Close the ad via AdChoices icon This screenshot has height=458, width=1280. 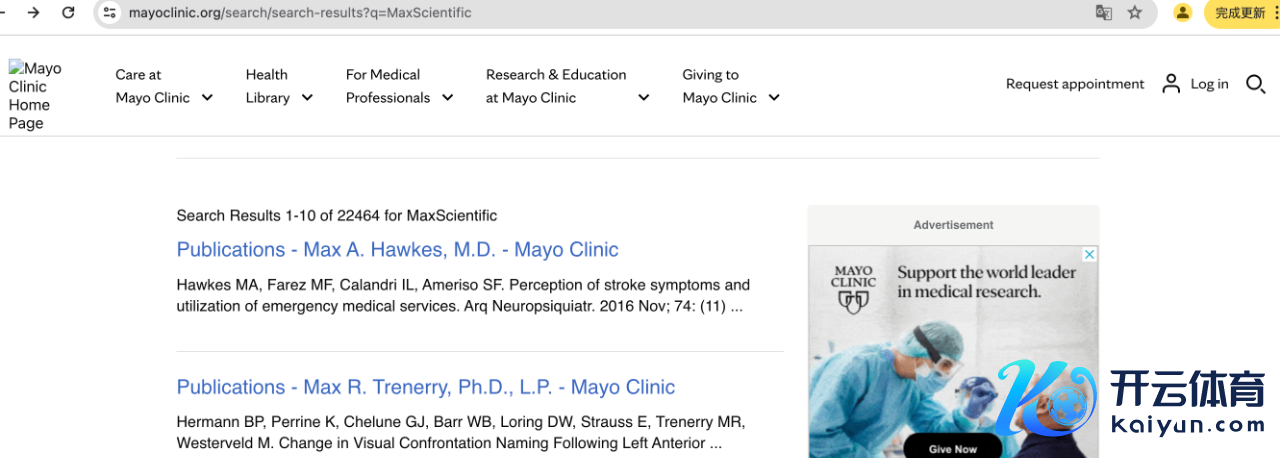[x=1090, y=254]
